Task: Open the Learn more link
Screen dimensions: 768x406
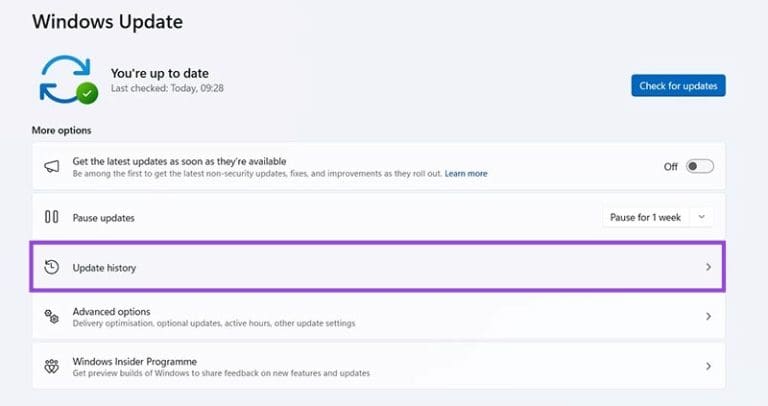Action: 466,174
